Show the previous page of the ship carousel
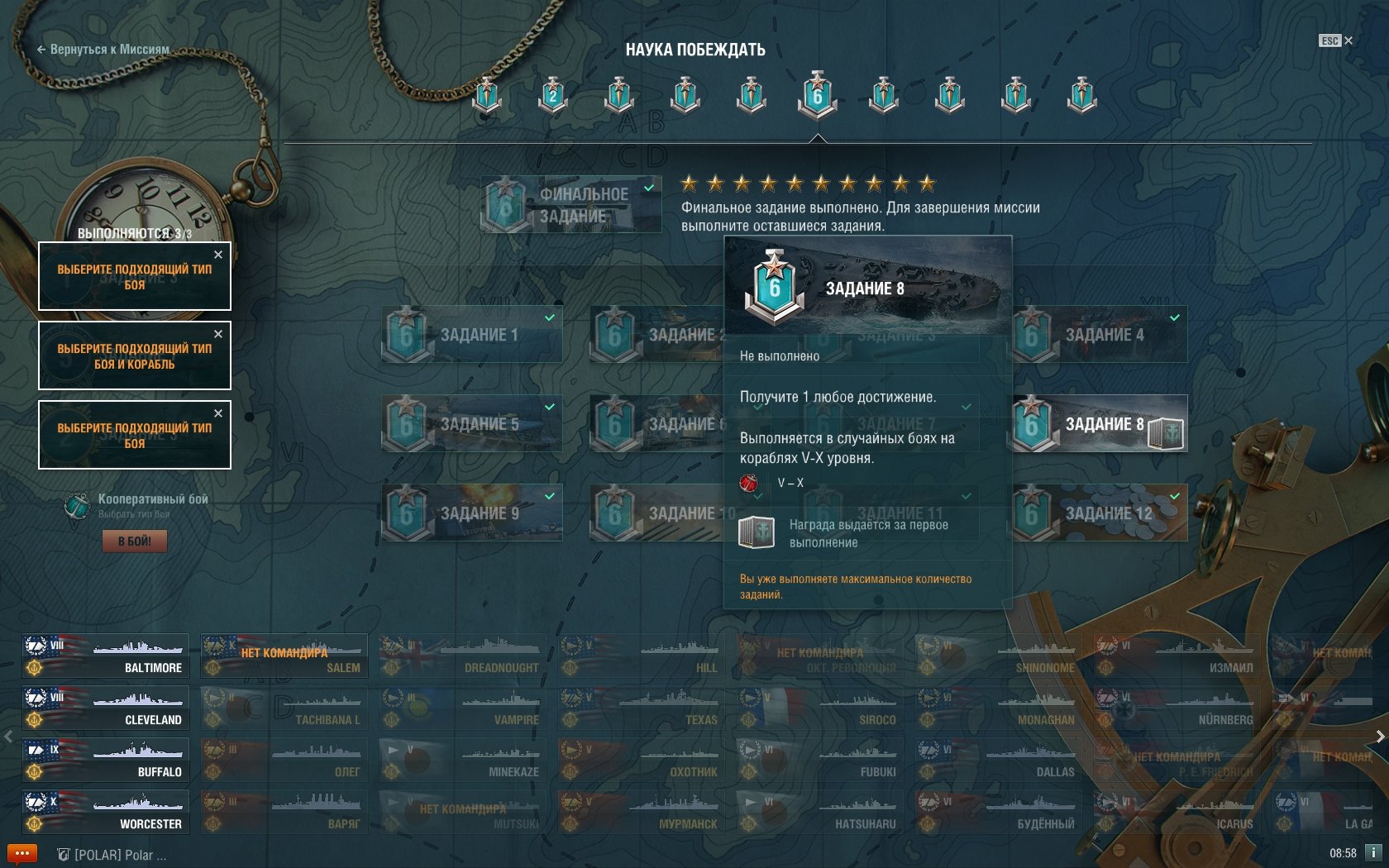This screenshot has height=868, width=1389. pos(8,736)
